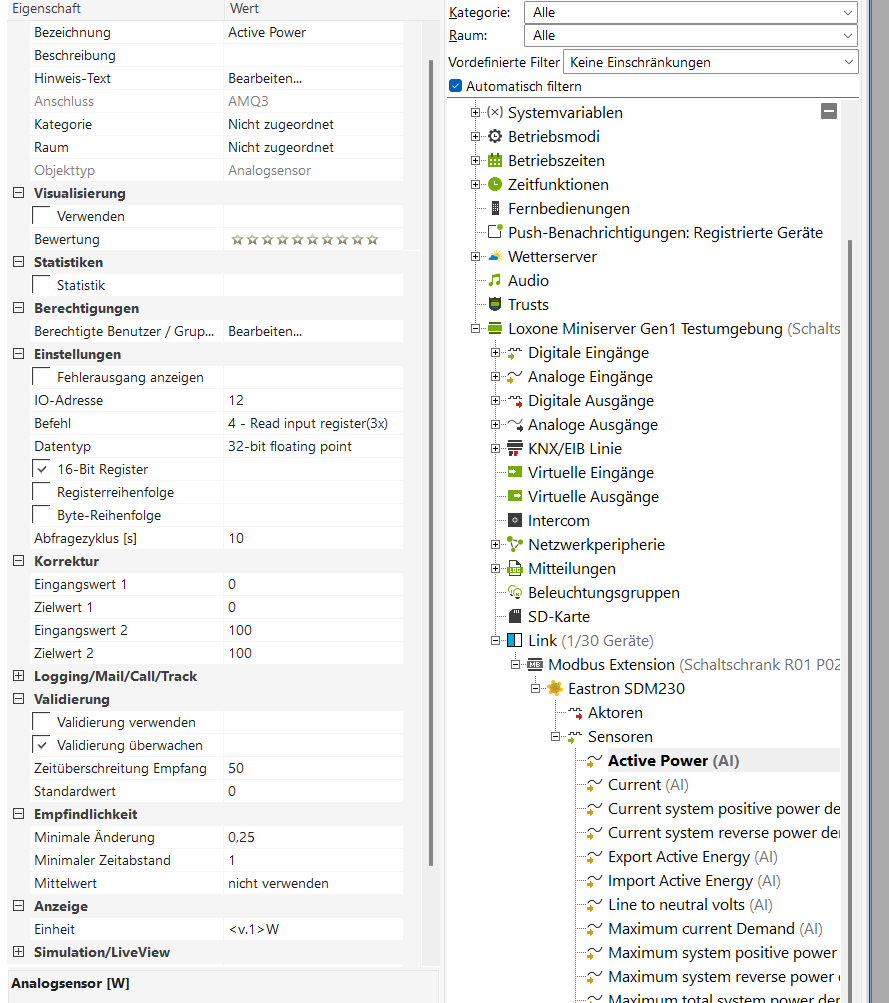Click the Modbus Extension icon
Viewport: 889px width, 1003px height.
[537, 664]
